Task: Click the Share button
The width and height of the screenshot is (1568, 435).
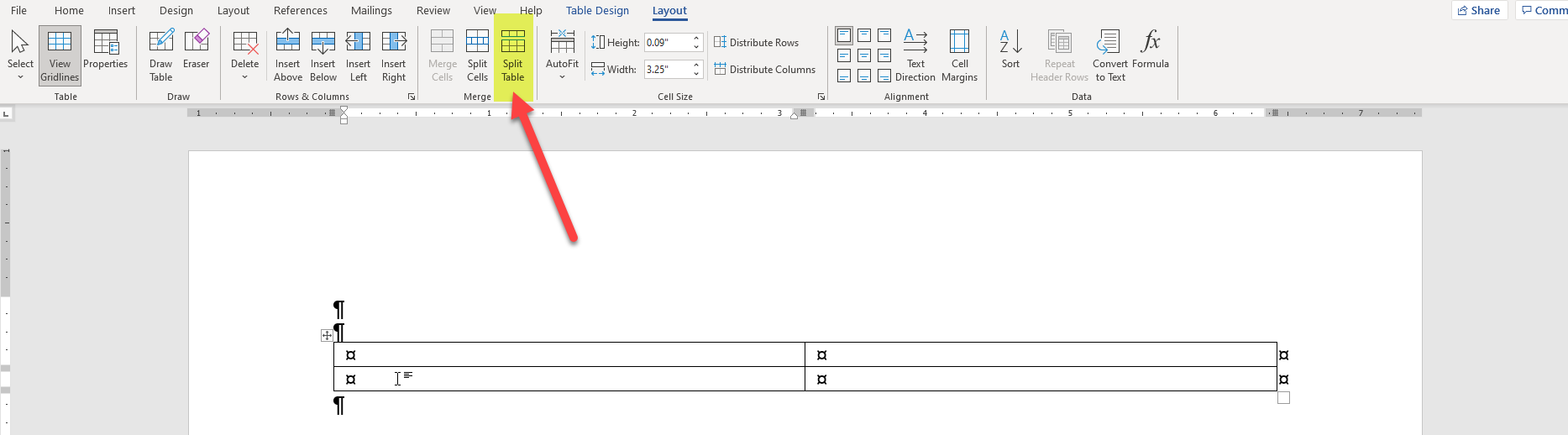Action: pyautogui.click(x=1478, y=11)
